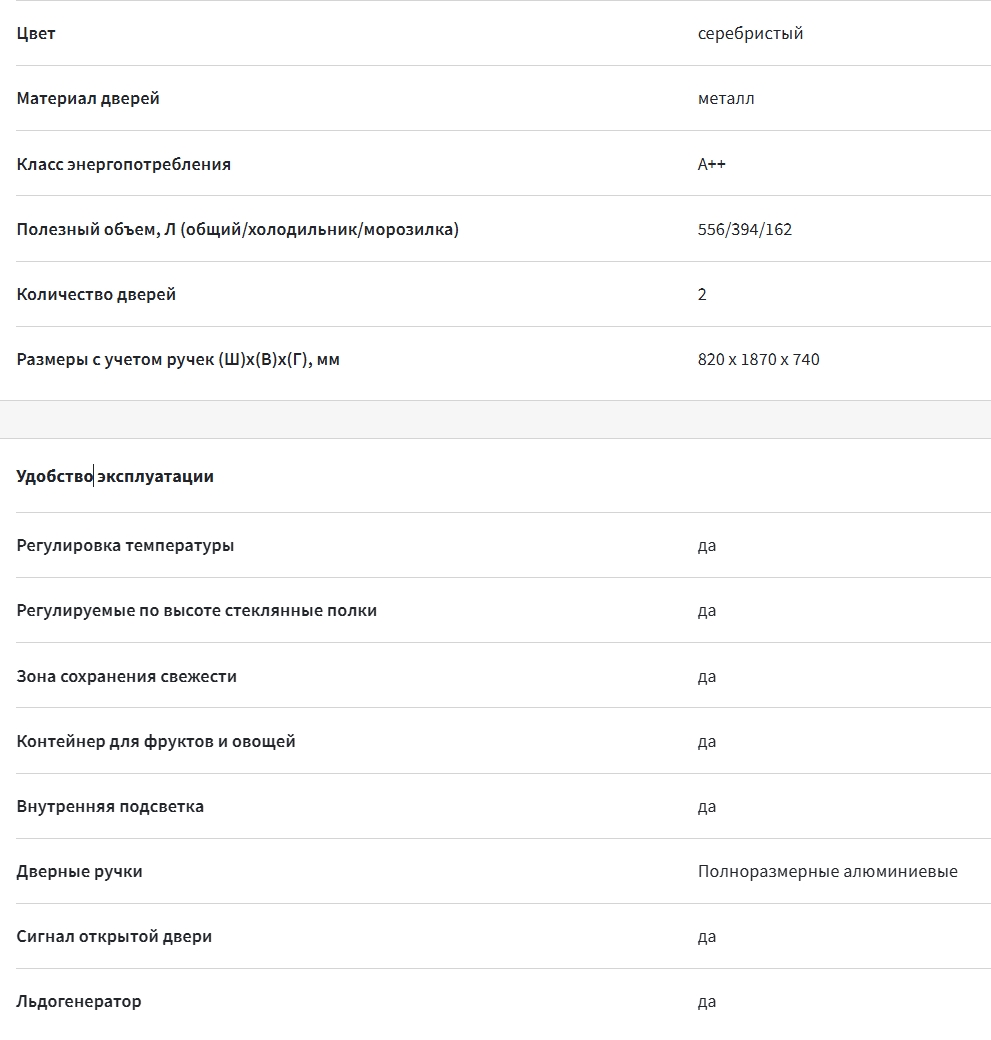Click 'Зона сохранения свежести' label
The image size is (991, 1040).
[127, 676]
